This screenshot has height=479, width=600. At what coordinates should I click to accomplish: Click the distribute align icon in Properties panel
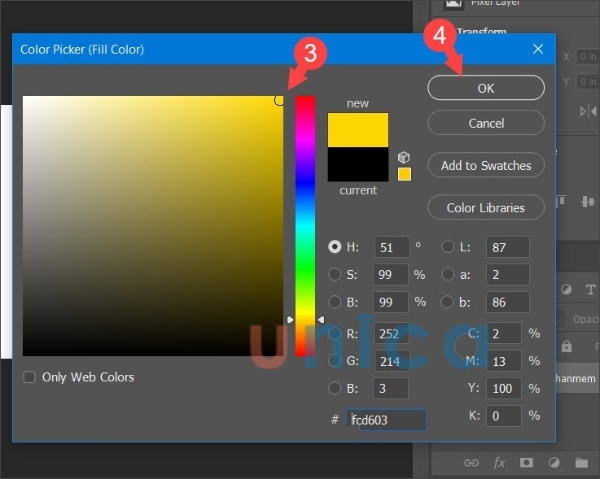pos(588,201)
